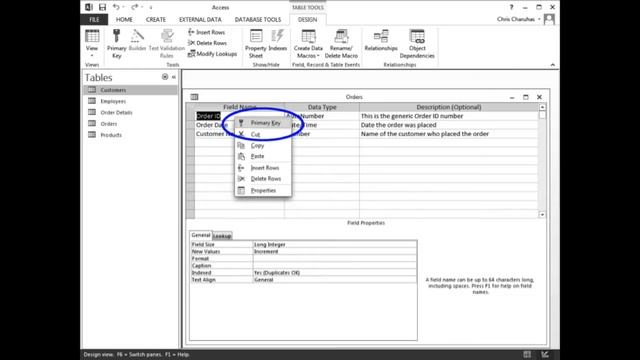640x360 pixels.
Task: Open the EXTERNAL DATA tab
Action: click(x=200, y=20)
